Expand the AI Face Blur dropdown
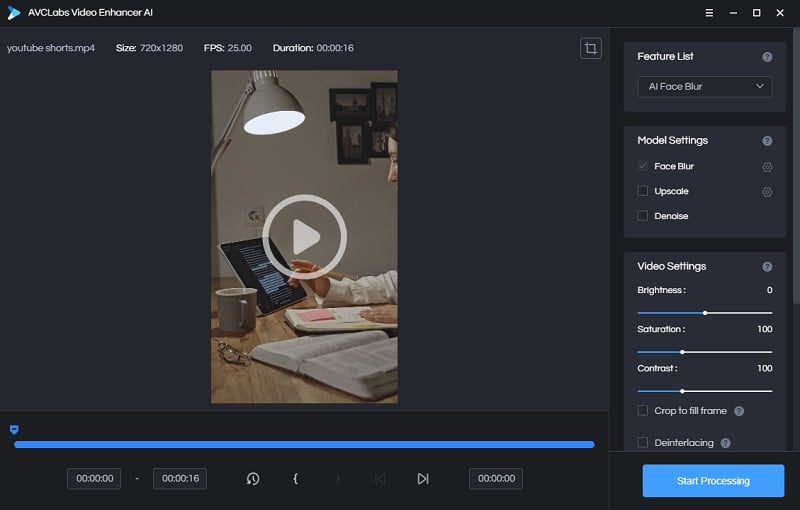The width and height of the screenshot is (800, 510). click(x=705, y=87)
